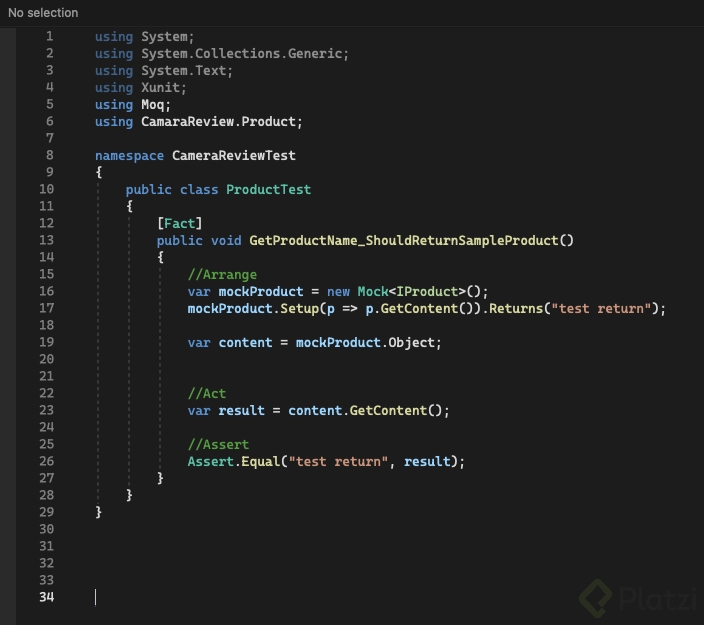Click line number 13 in gutter
The width and height of the screenshot is (704, 625).
46,240
